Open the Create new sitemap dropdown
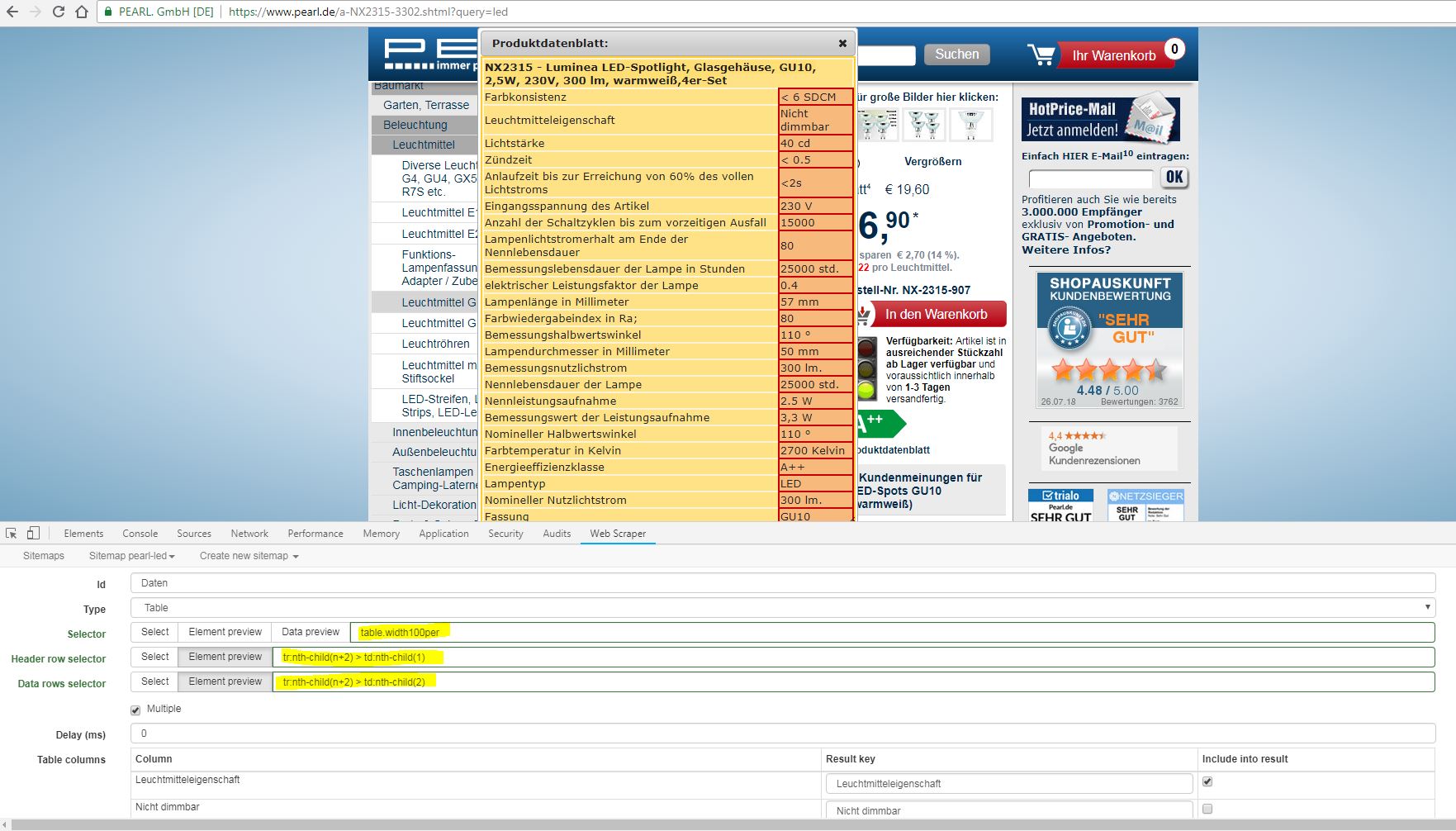This screenshot has height=831, width=1456. [x=249, y=556]
